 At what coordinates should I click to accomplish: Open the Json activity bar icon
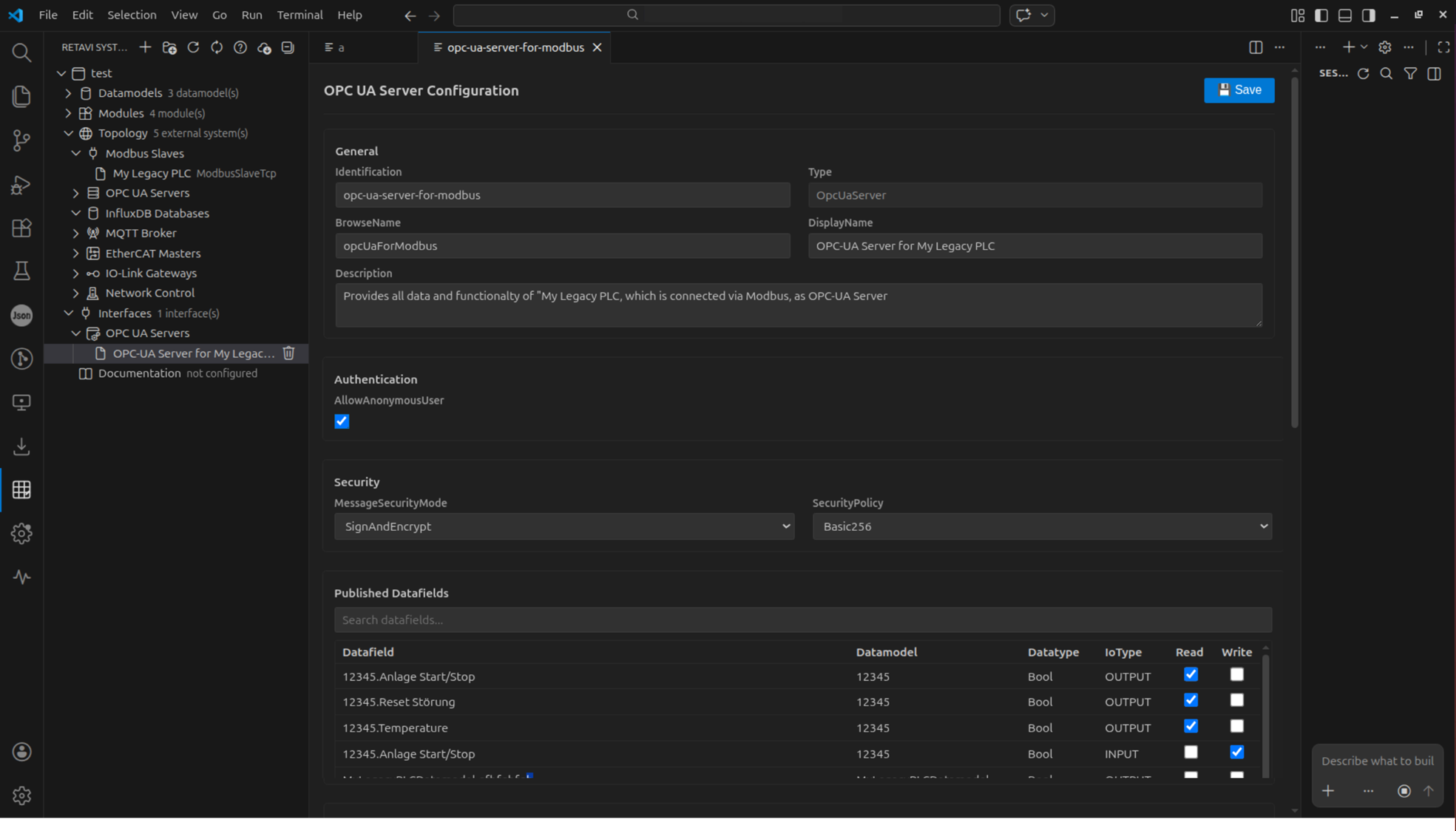21,315
